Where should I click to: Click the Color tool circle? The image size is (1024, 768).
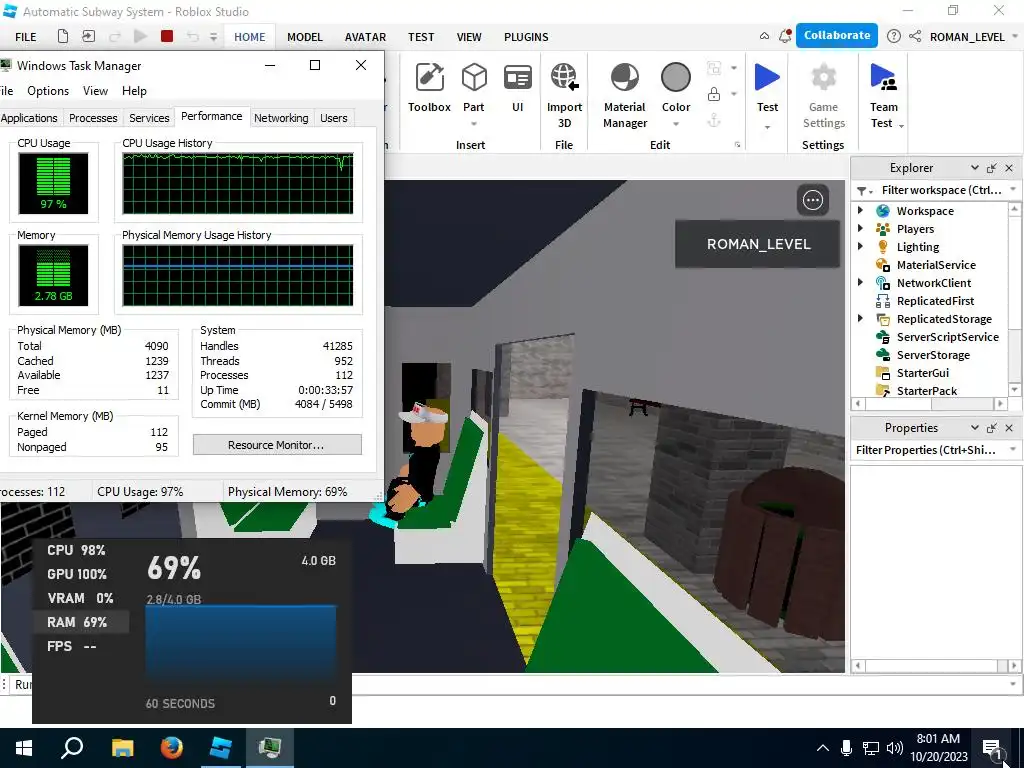coord(675,77)
